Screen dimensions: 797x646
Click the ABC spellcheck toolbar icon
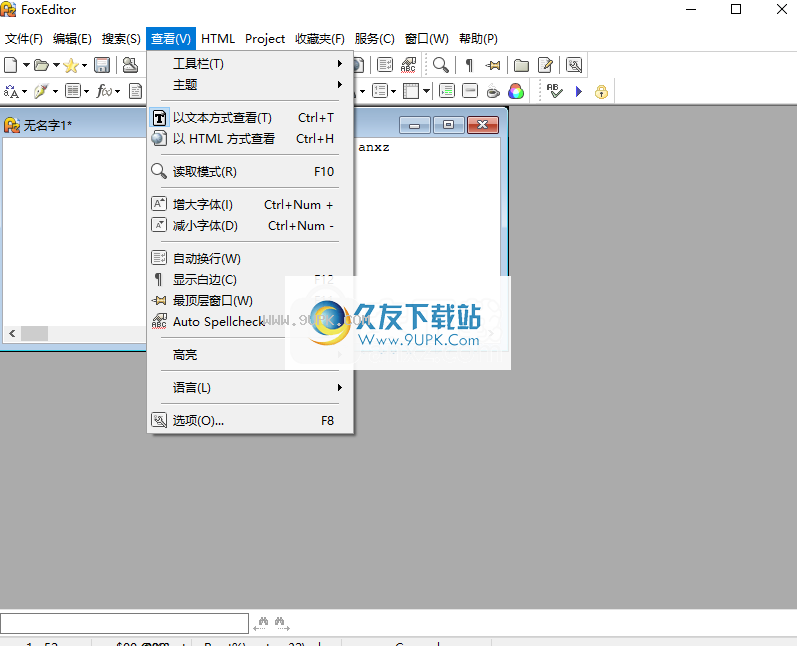[x=408, y=65]
